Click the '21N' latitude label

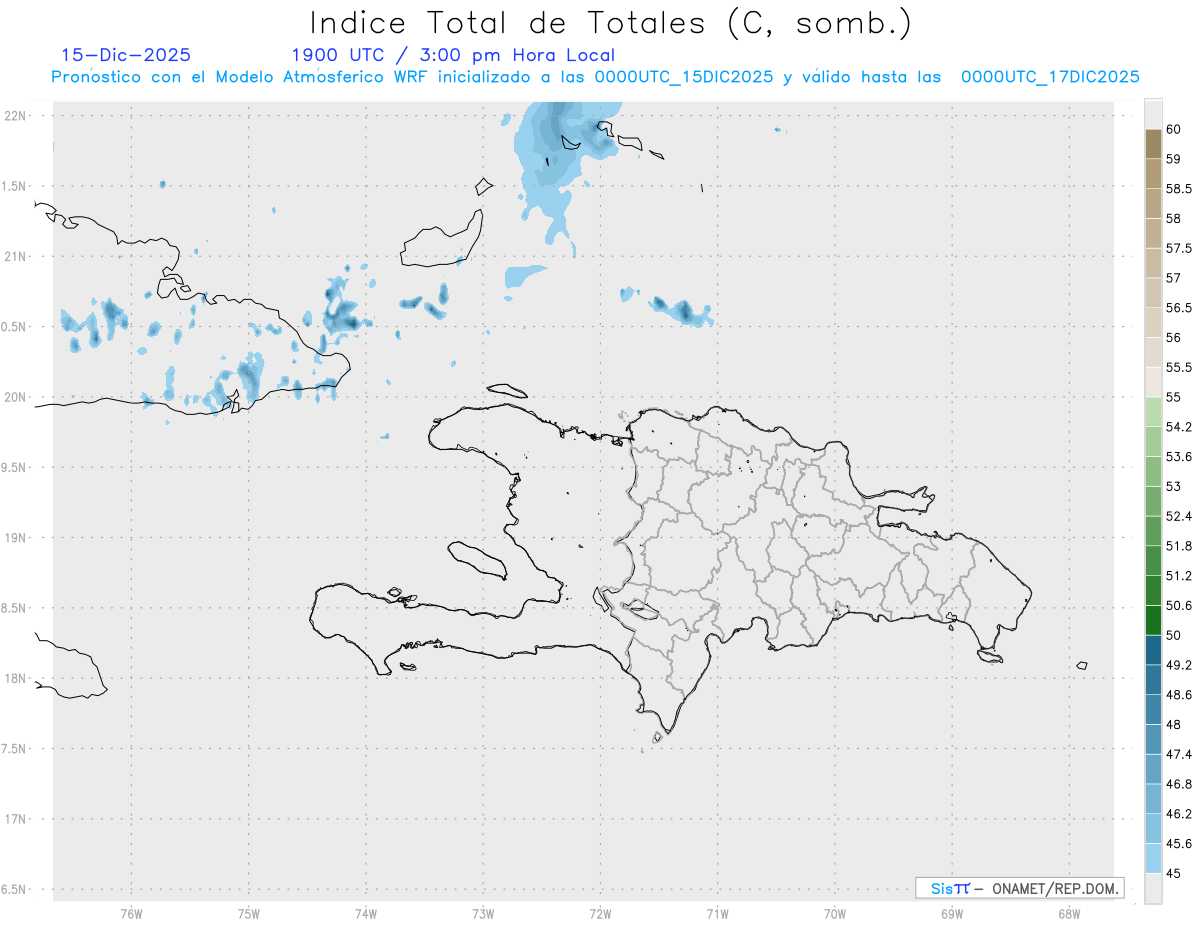click(x=15, y=256)
